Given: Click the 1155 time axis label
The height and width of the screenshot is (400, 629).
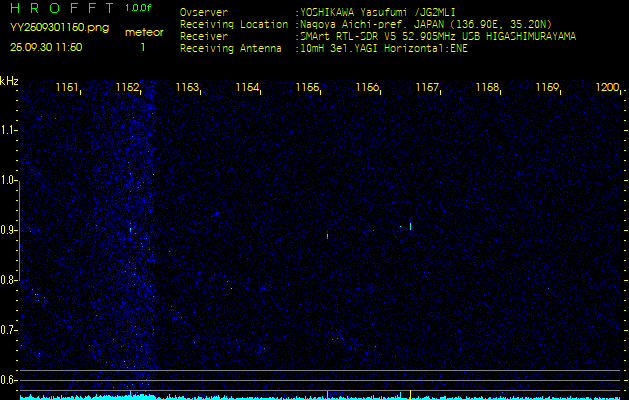Looking at the screenshot, I should 308,87.
